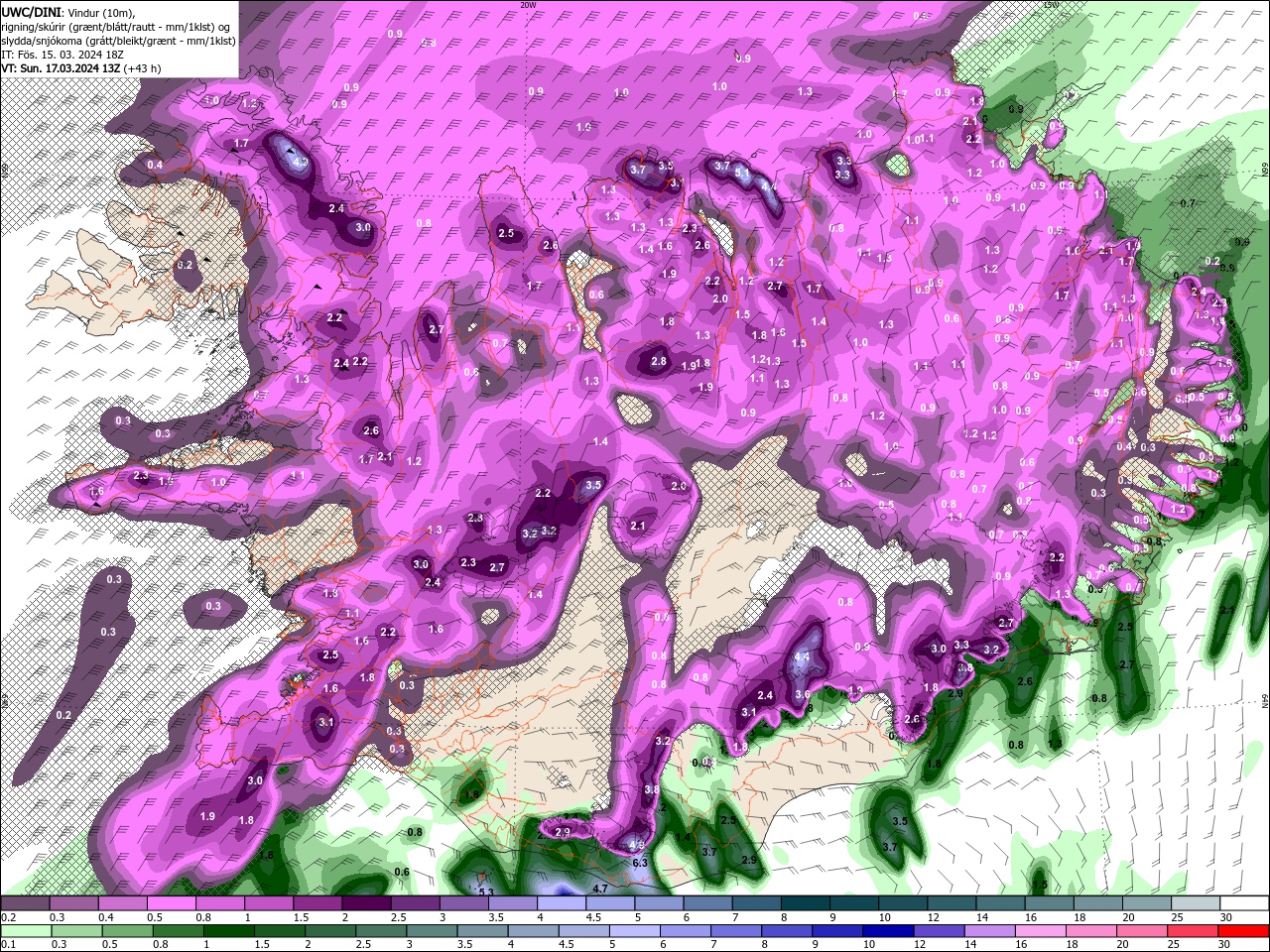Click the '0.2' label on the upper scale
This screenshot has width=1270, height=952.
click(x=8, y=917)
